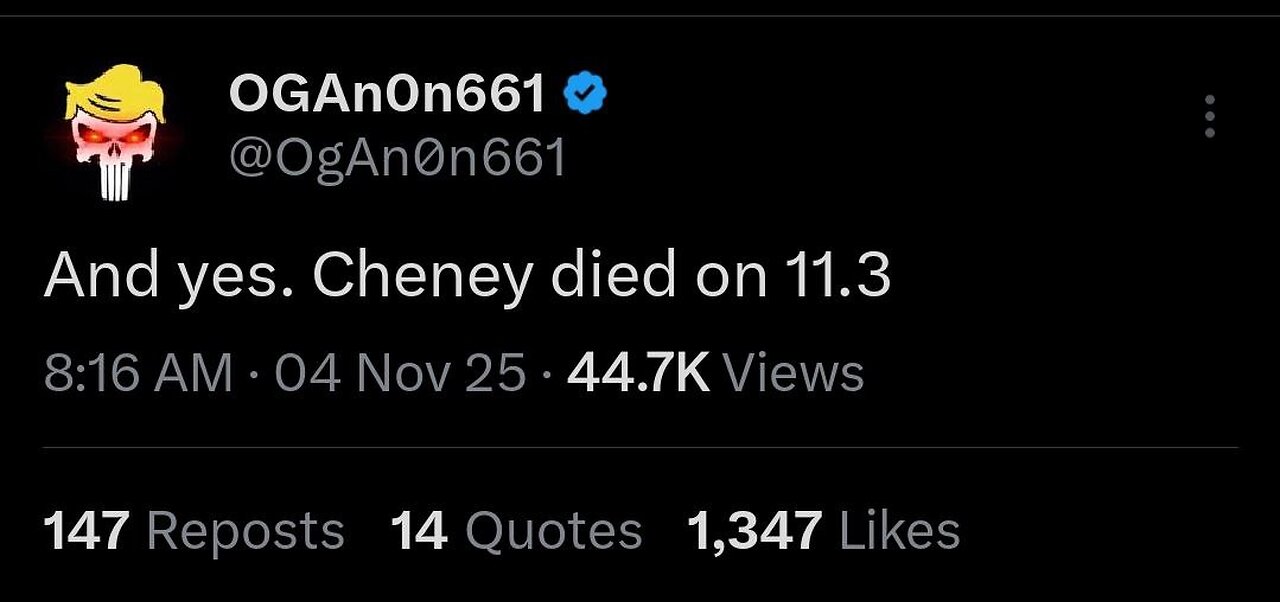Click the @OgAn0n661 handle
The height and width of the screenshot is (602, 1280).
coord(398,157)
